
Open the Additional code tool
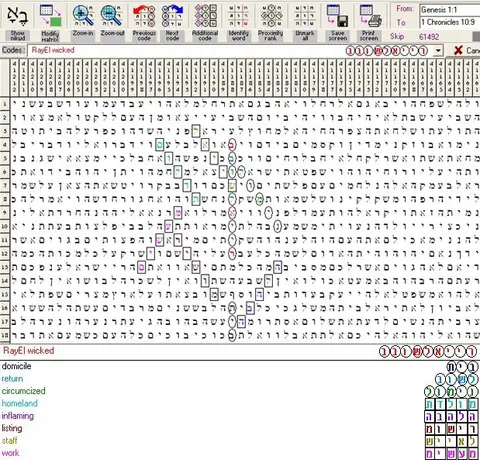(205, 15)
